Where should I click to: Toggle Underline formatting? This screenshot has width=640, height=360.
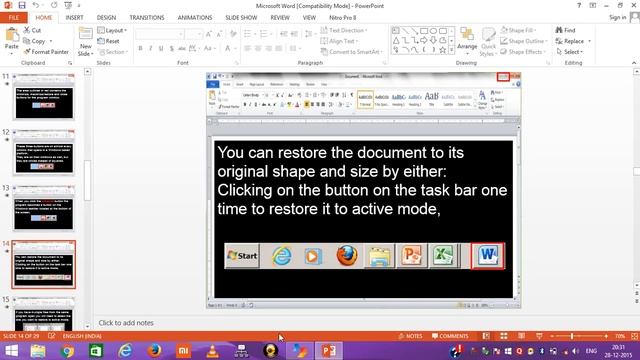coord(161,49)
